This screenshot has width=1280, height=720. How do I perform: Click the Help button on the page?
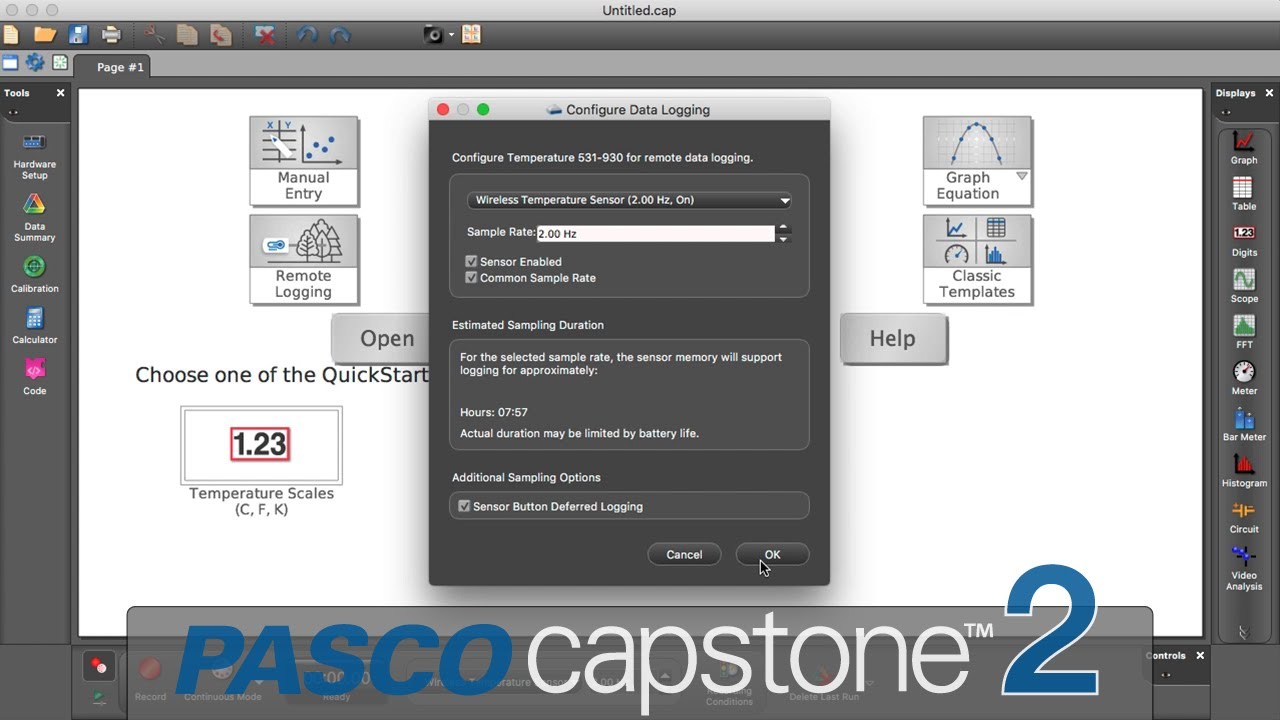(x=892, y=339)
